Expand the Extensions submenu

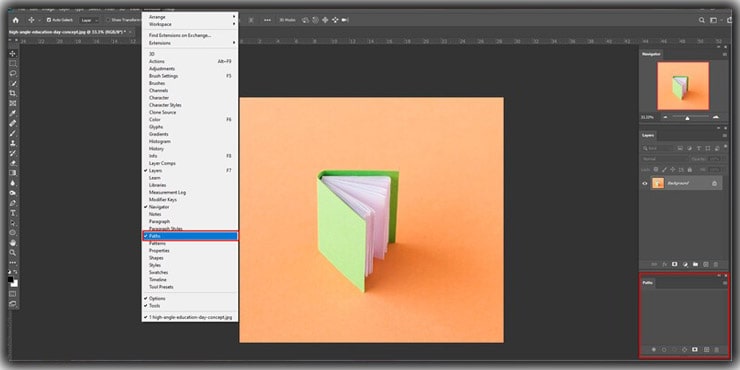(190, 43)
